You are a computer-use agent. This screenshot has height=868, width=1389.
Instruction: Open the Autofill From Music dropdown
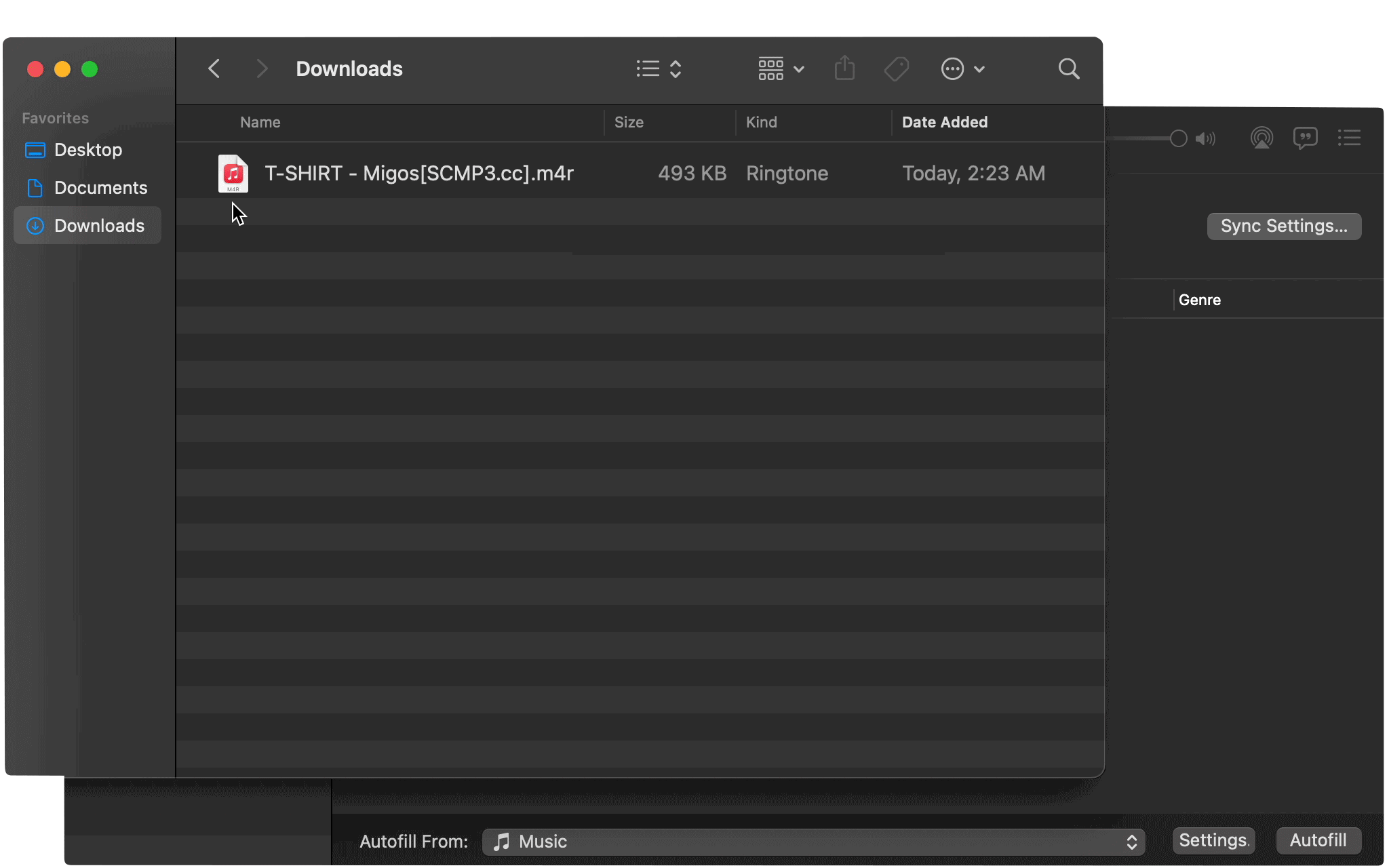pos(813,842)
